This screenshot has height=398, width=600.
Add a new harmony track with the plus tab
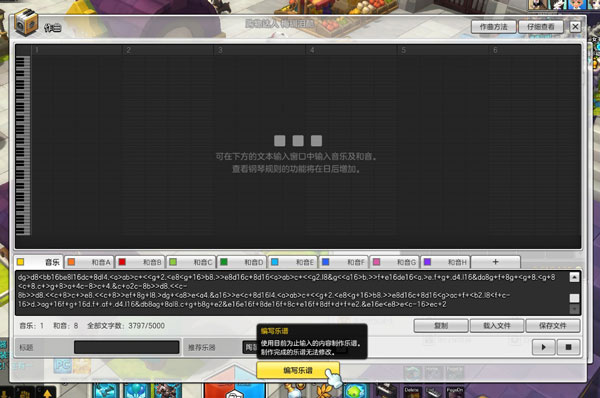click(x=496, y=262)
